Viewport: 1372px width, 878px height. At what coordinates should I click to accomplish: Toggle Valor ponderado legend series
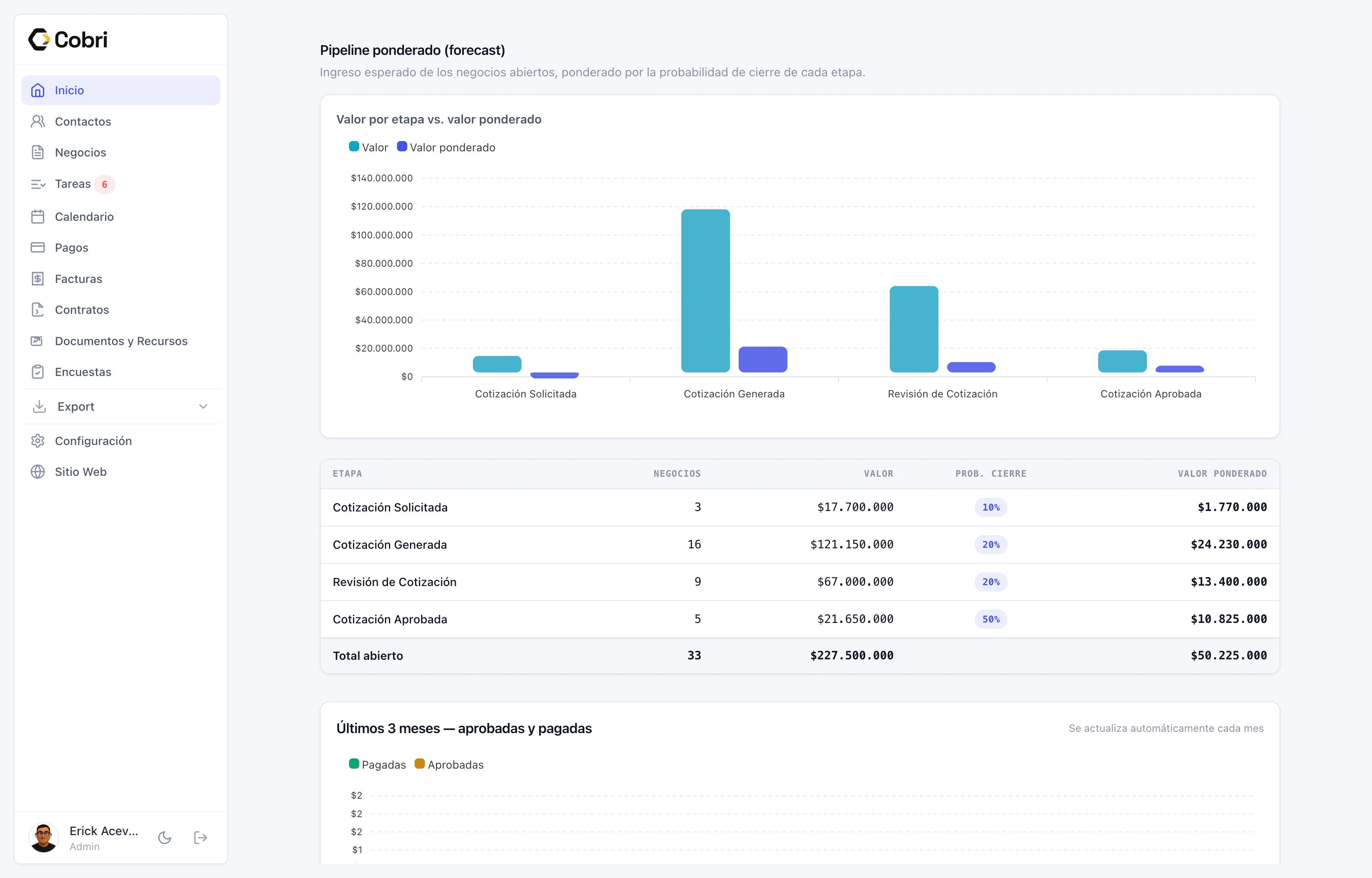pos(446,147)
